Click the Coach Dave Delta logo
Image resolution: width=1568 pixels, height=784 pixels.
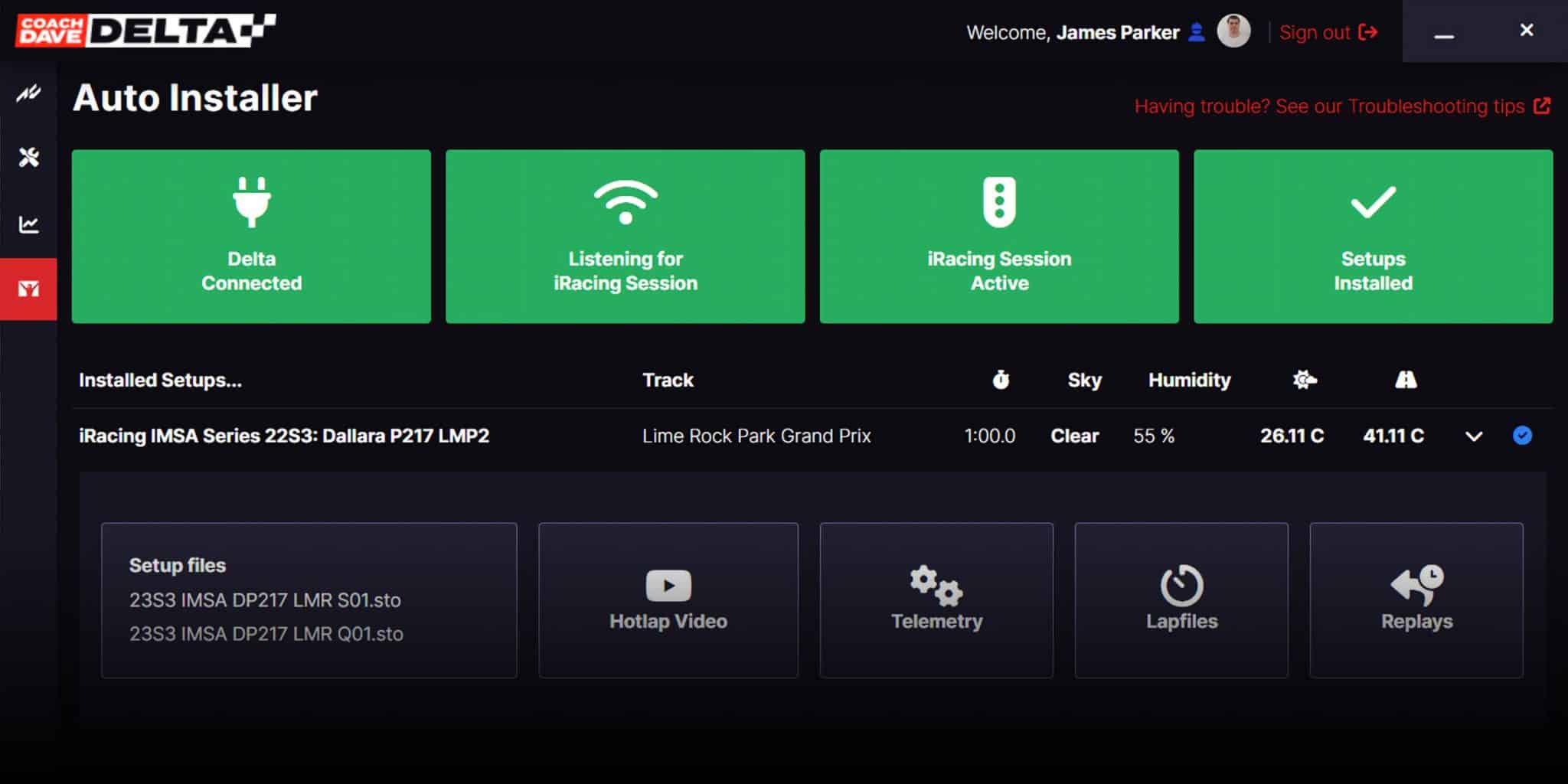pos(145,31)
